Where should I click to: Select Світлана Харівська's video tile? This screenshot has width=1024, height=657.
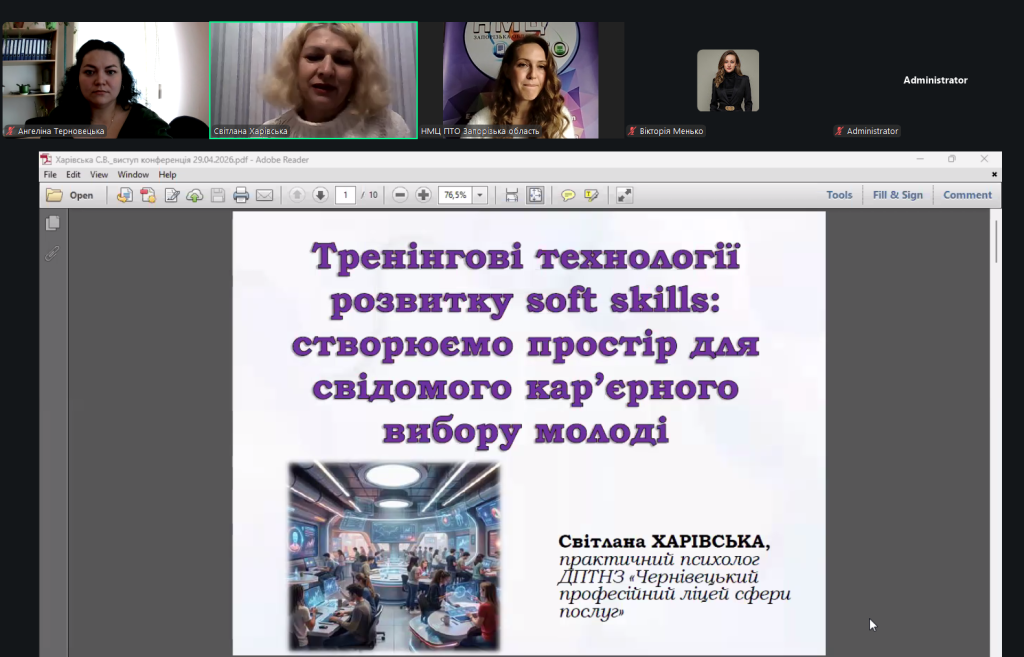313,79
